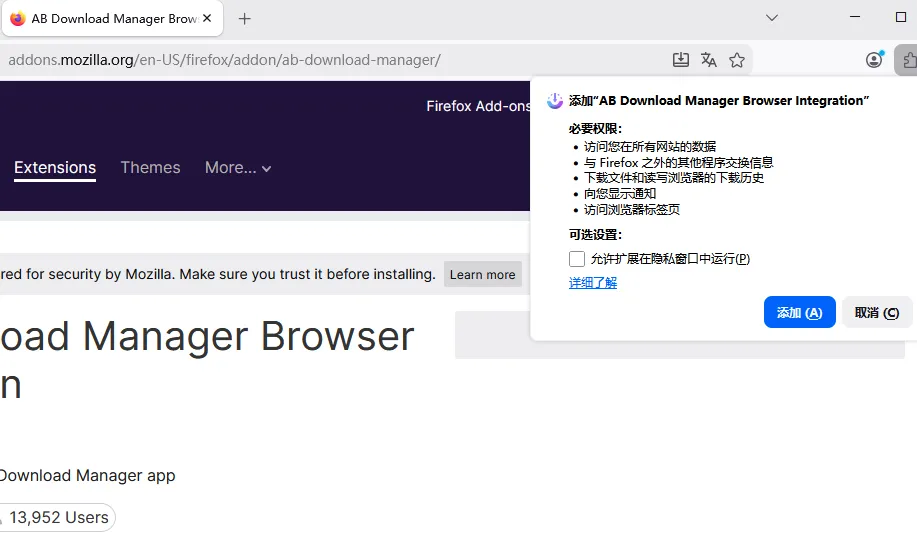Close the AB Download Manager tab
Image resolution: width=917 pixels, height=535 pixels.
coord(207,18)
